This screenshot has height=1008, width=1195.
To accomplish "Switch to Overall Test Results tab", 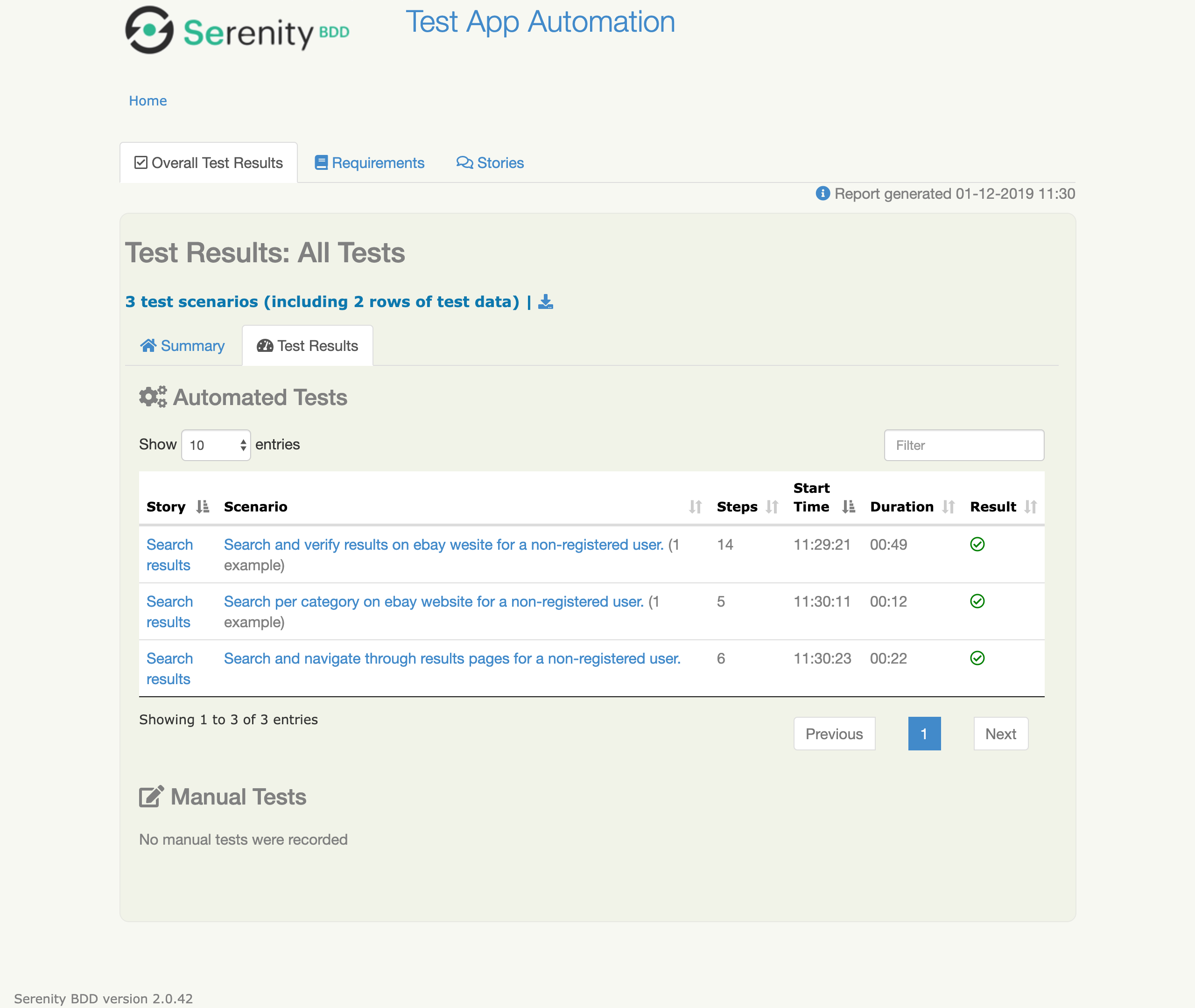I will click(x=209, y=163).
